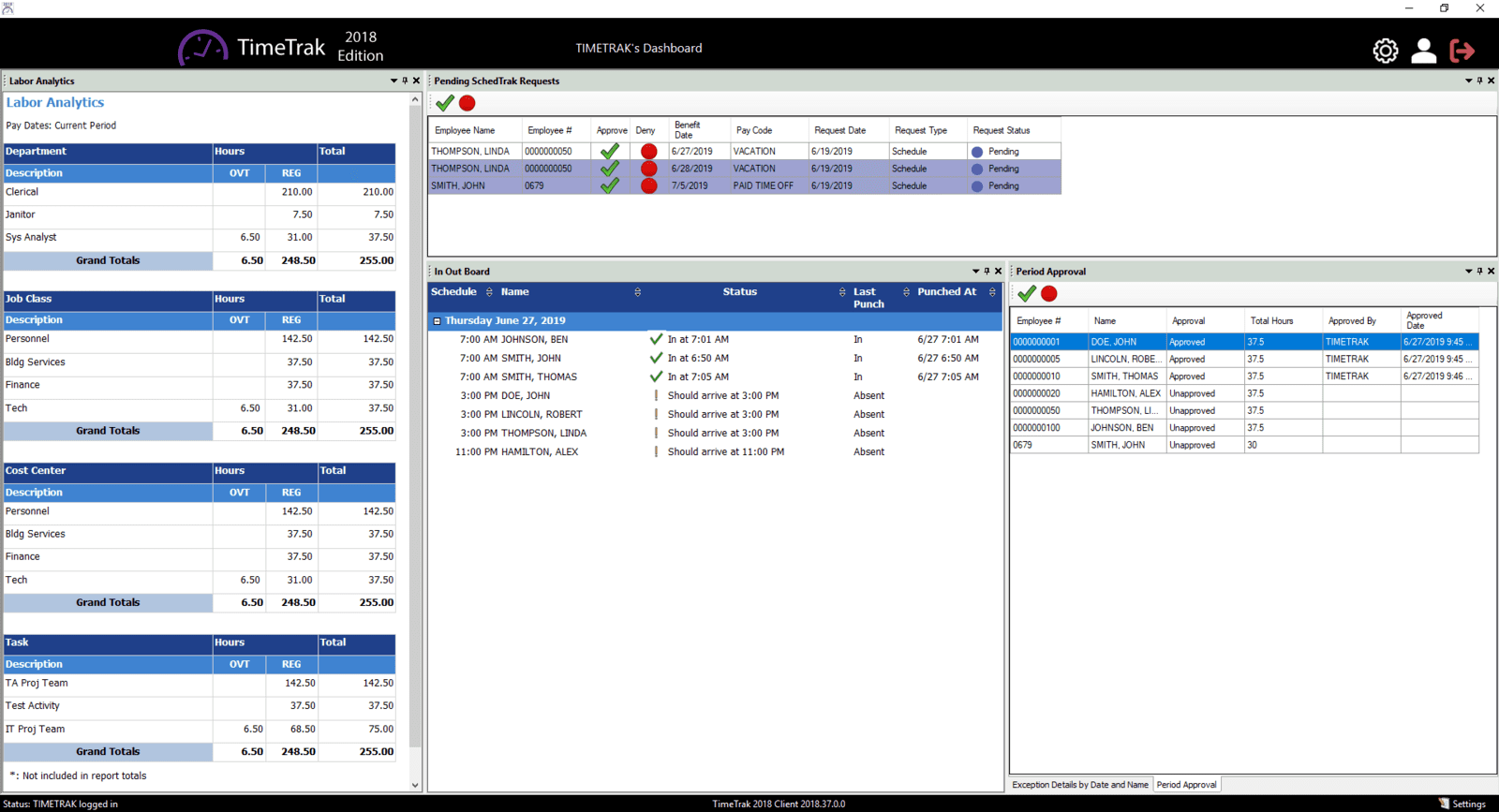Viewport: 1499px width, 812px height.
Task: Pin the Pending SchedTrak Requests panel
Action: click(x=1479, y=81)
